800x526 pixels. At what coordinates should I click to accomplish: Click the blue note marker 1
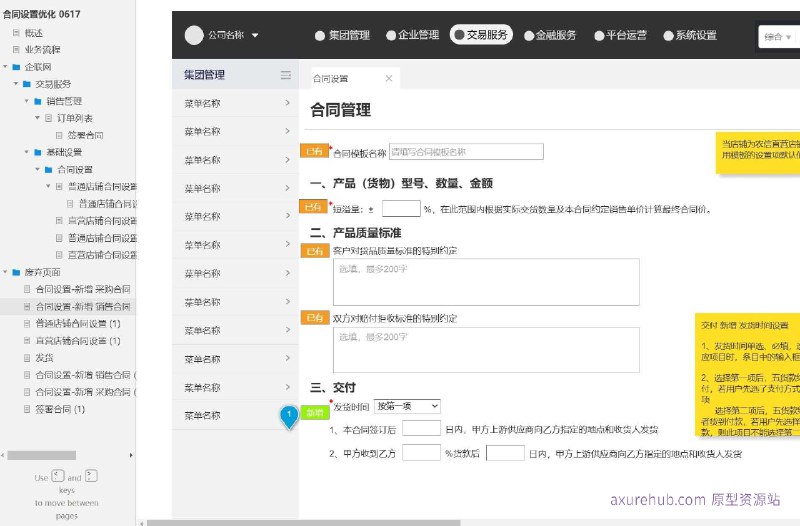(289, 416)
